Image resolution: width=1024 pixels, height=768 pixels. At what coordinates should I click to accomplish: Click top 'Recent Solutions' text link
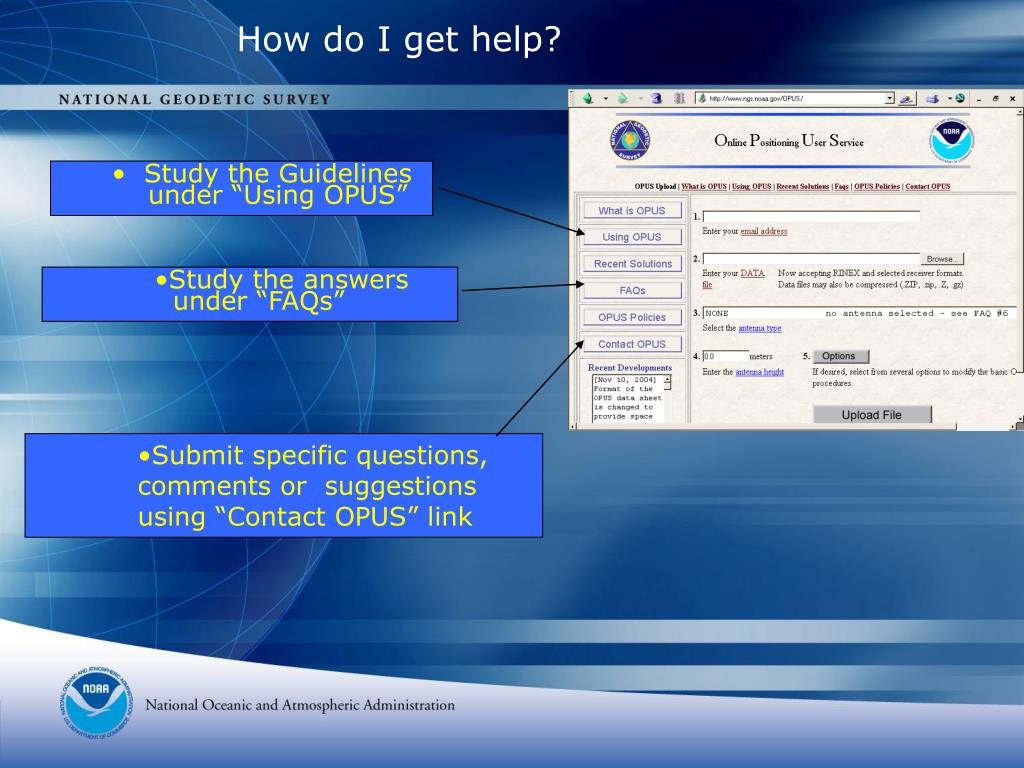[x=803, y=186]
